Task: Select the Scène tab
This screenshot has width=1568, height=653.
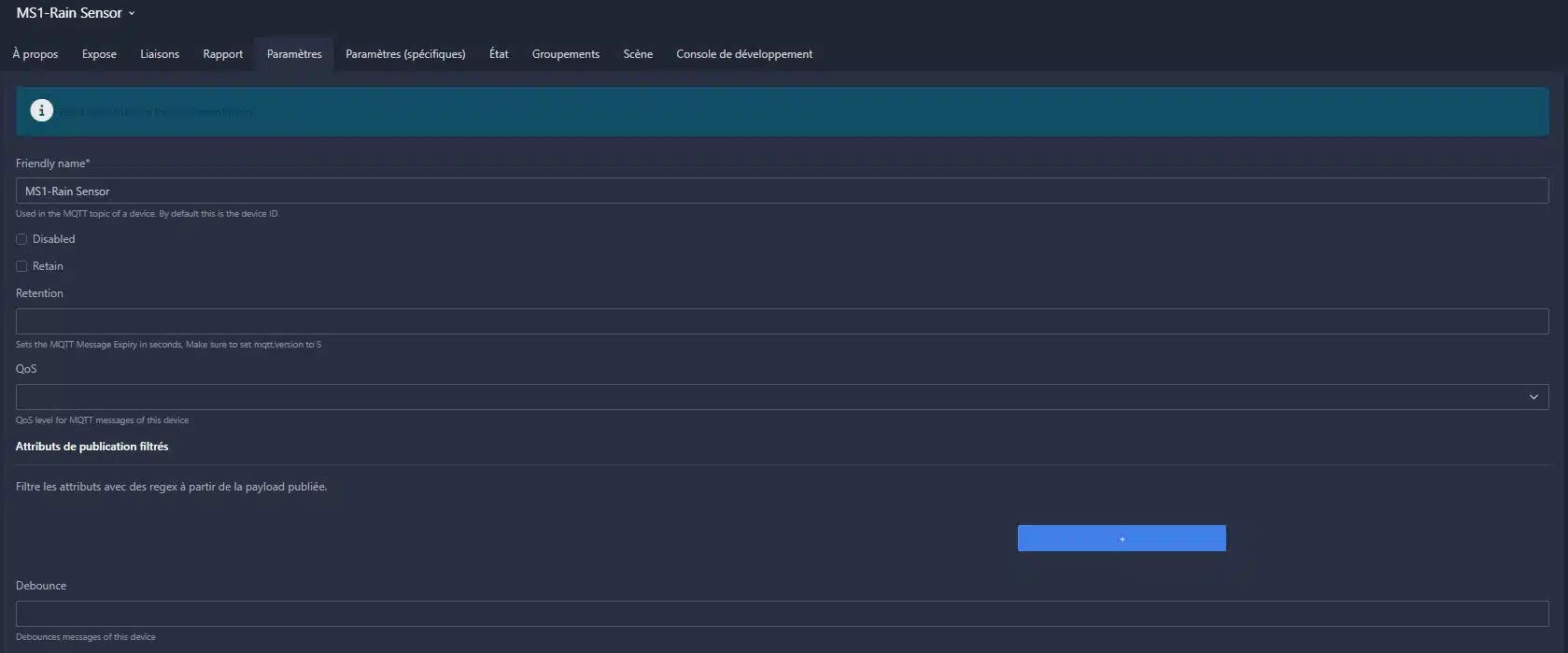Action: click(x=638, y=54)
